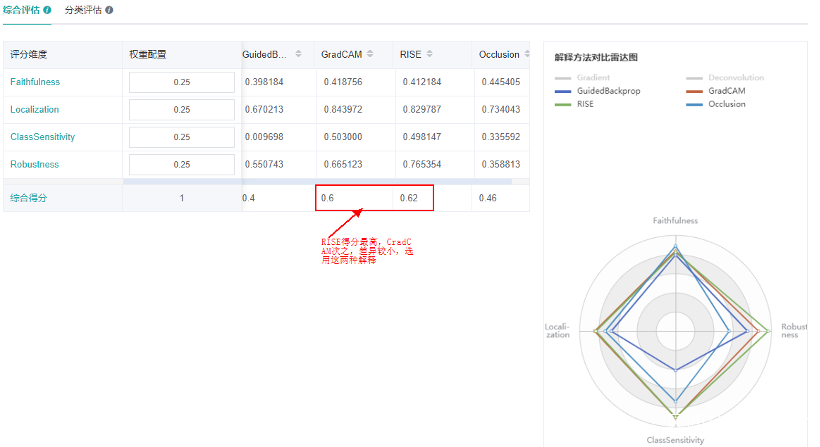820x447 pixels.
Task: Hide GradCAM series in legend
Action: tap(715, 91)
